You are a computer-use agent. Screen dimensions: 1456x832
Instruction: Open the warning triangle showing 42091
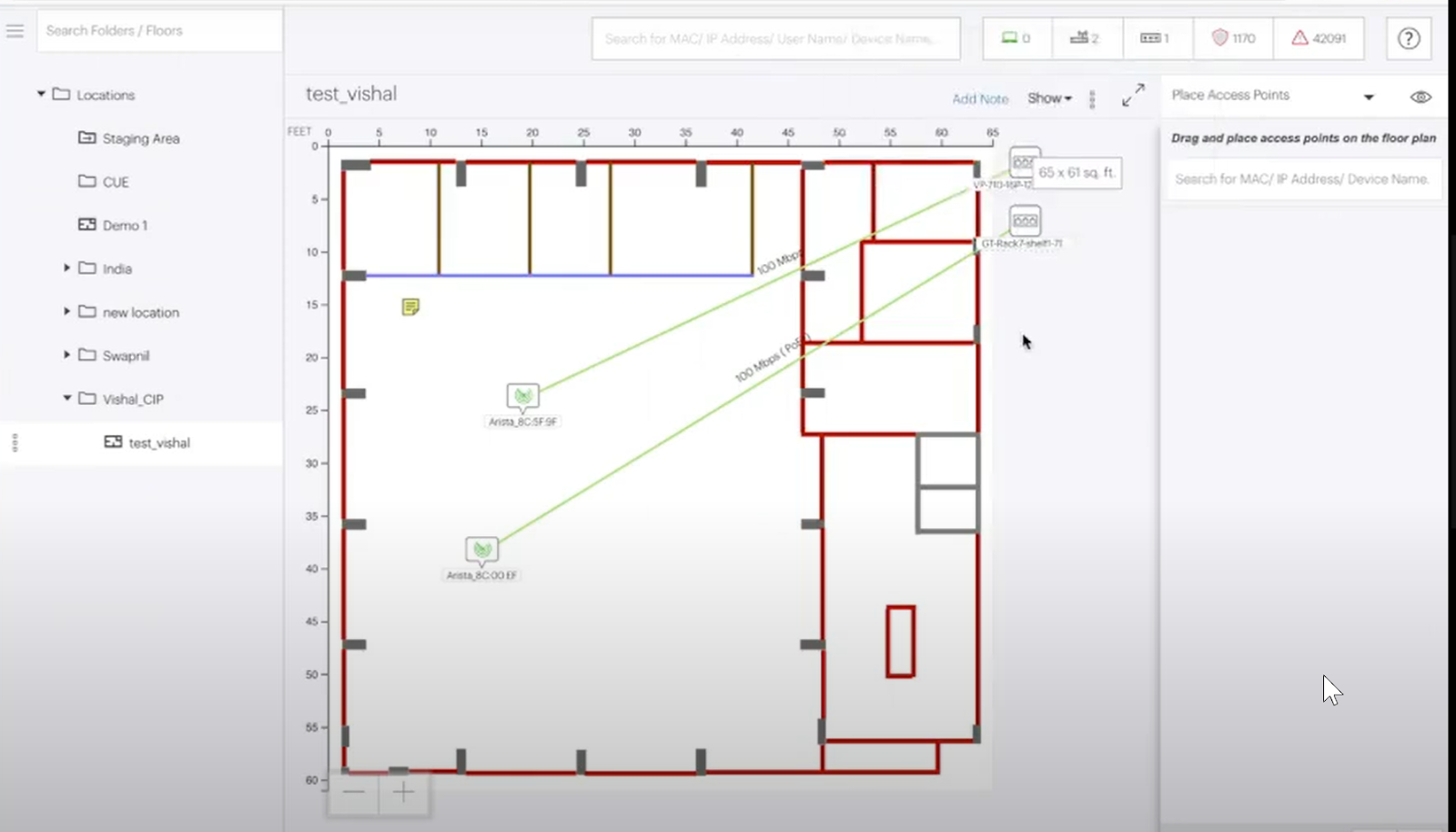pos(1318,38)
